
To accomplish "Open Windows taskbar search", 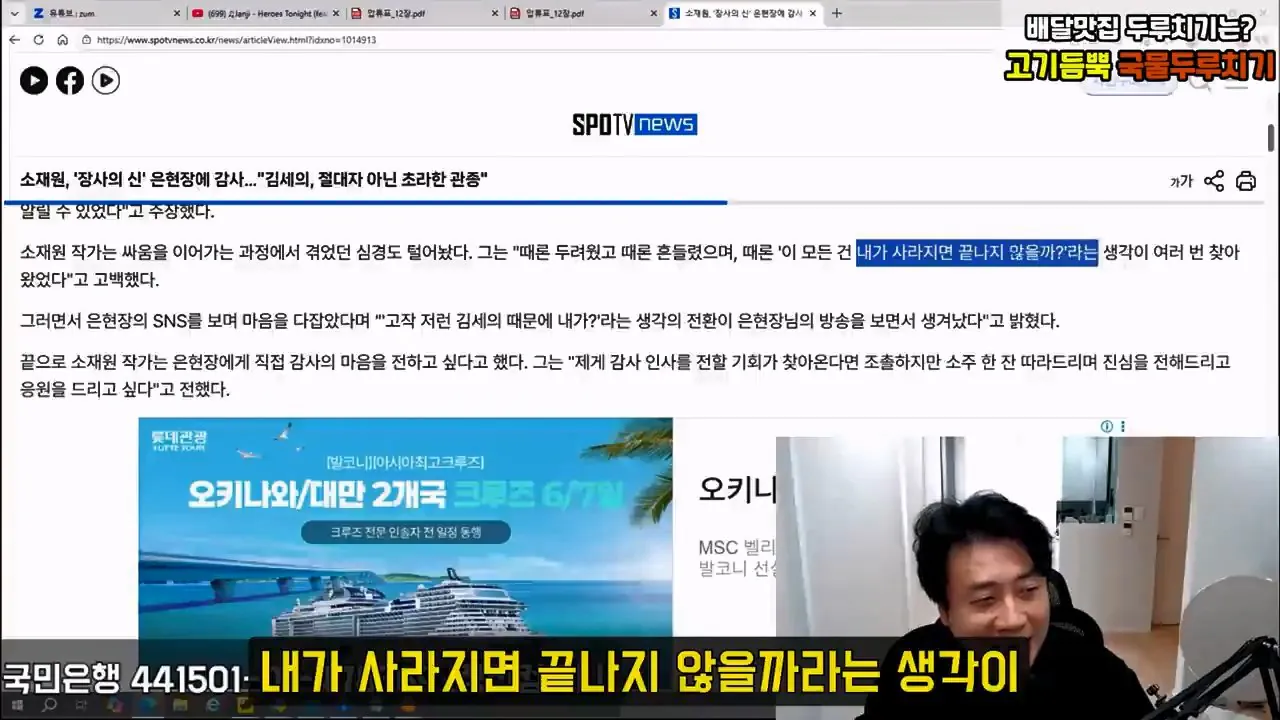I will 50,706.
